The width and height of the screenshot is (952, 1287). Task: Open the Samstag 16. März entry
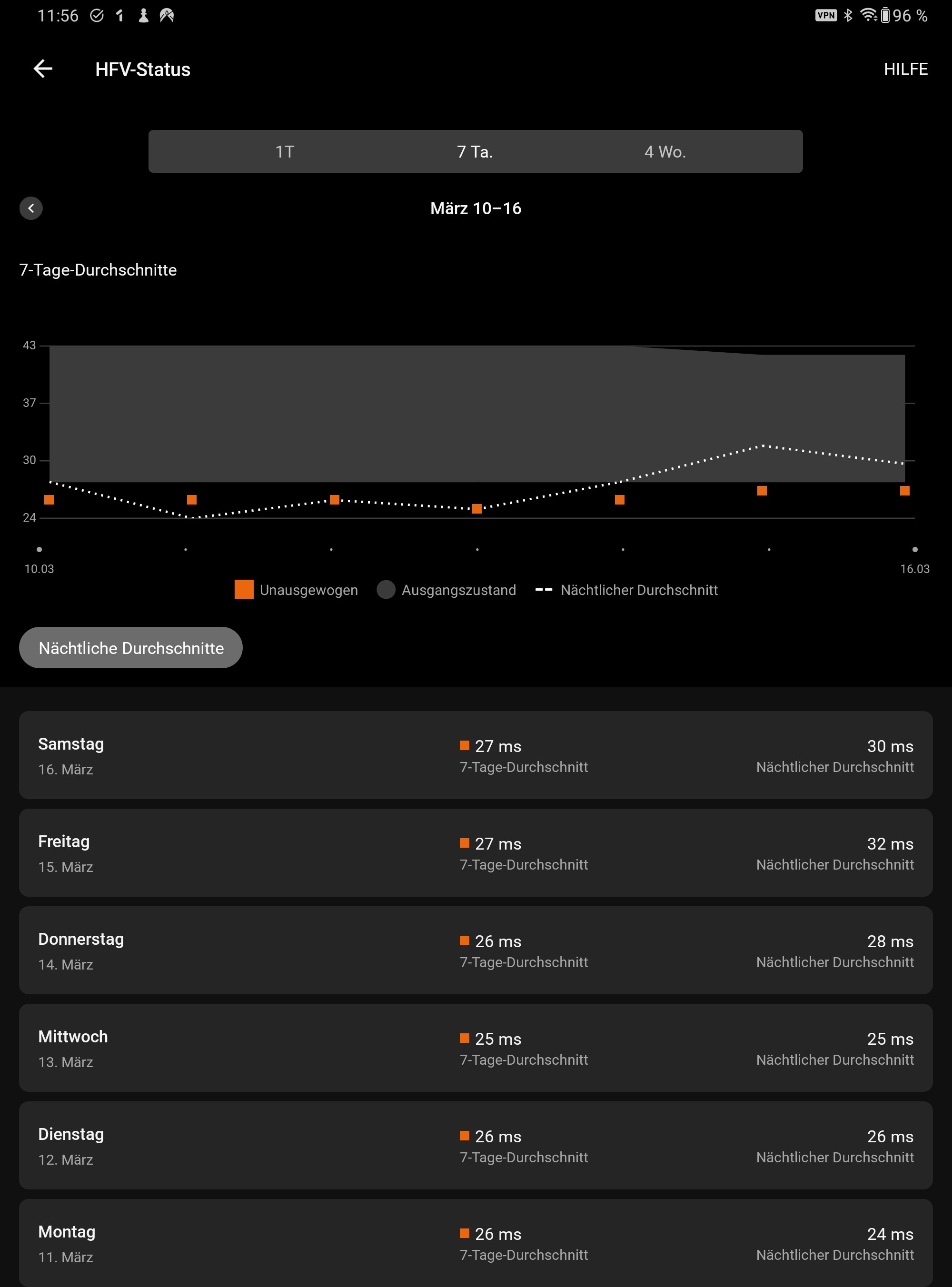476,755
